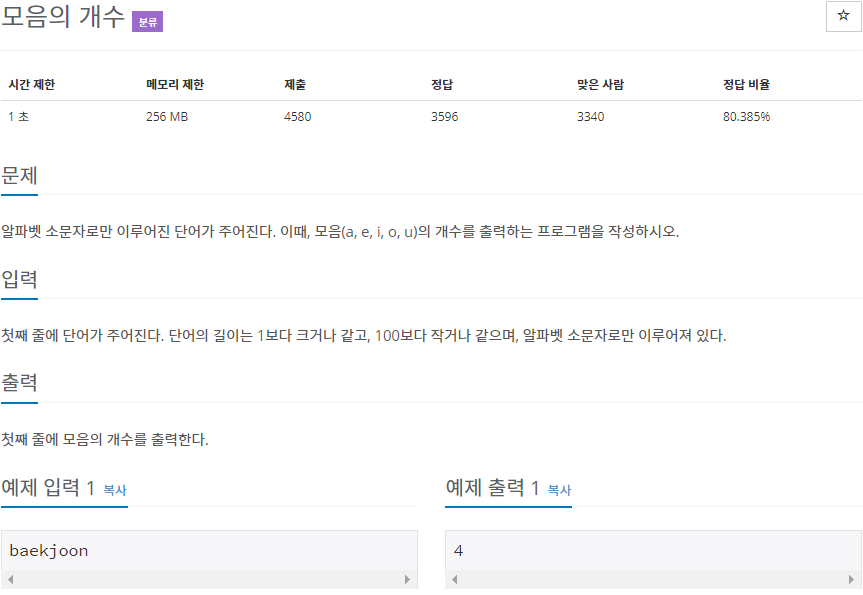The height and width of the screenshot is (595, 863).
Task: Click the 모음의 개수 problem title
Action: pyautogui.click(x=63, y=17)
